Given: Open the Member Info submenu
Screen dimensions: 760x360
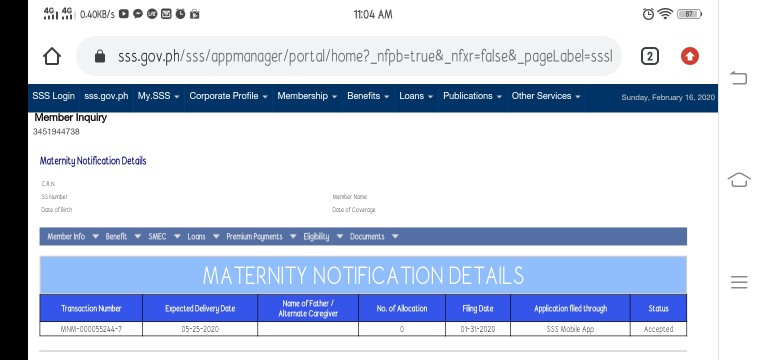Looking at the screenshot, I should 73,236.
